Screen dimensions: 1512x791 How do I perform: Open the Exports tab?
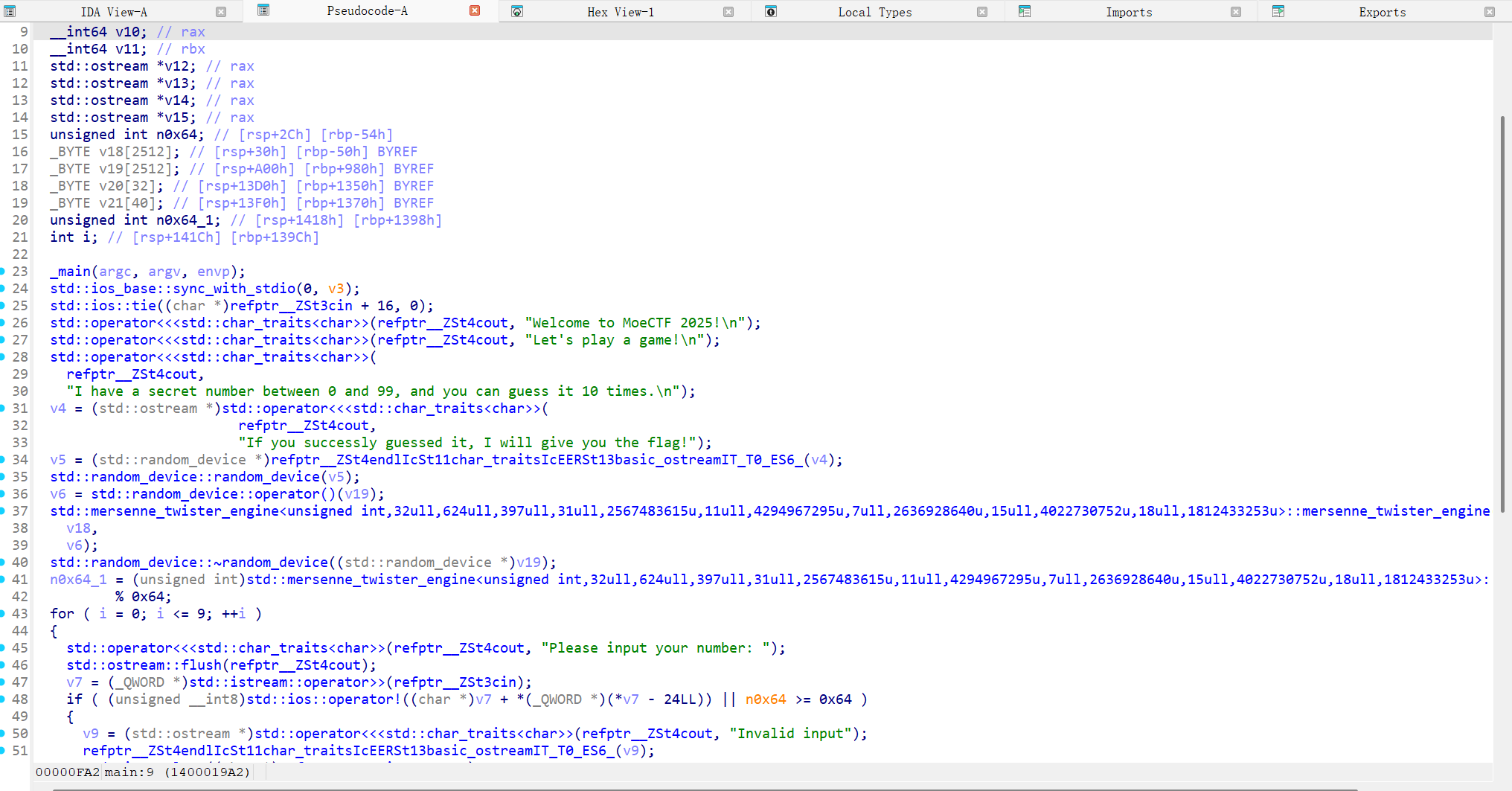tap(1382, 12)
